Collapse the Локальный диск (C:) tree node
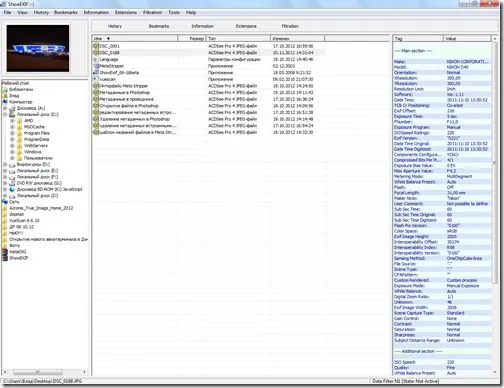The image size is (504, 388). click(x=5, y=114)
